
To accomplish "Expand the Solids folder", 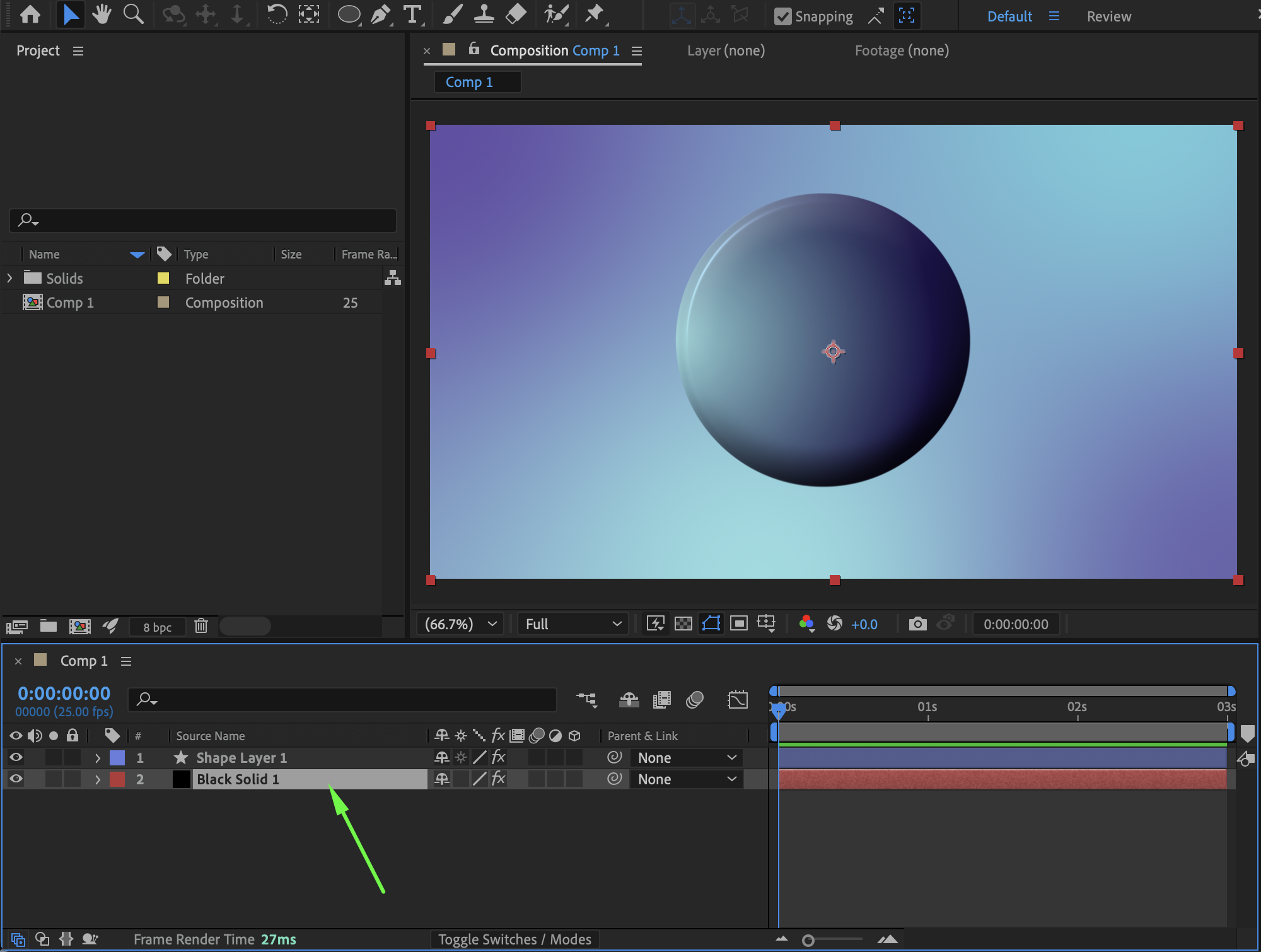I will click(9, 278).
